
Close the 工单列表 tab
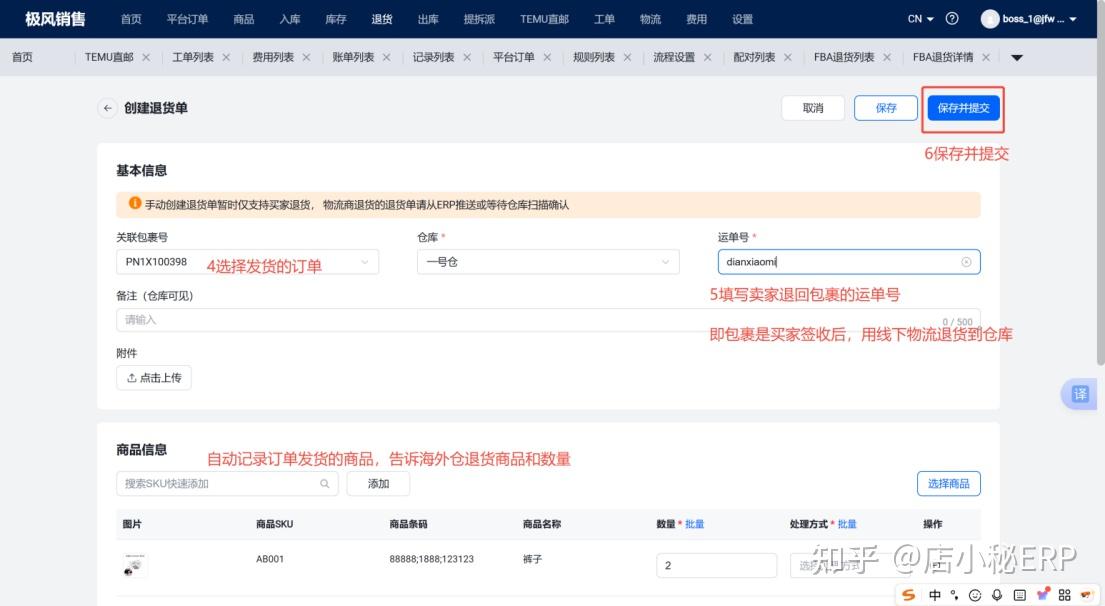point(226,57)
